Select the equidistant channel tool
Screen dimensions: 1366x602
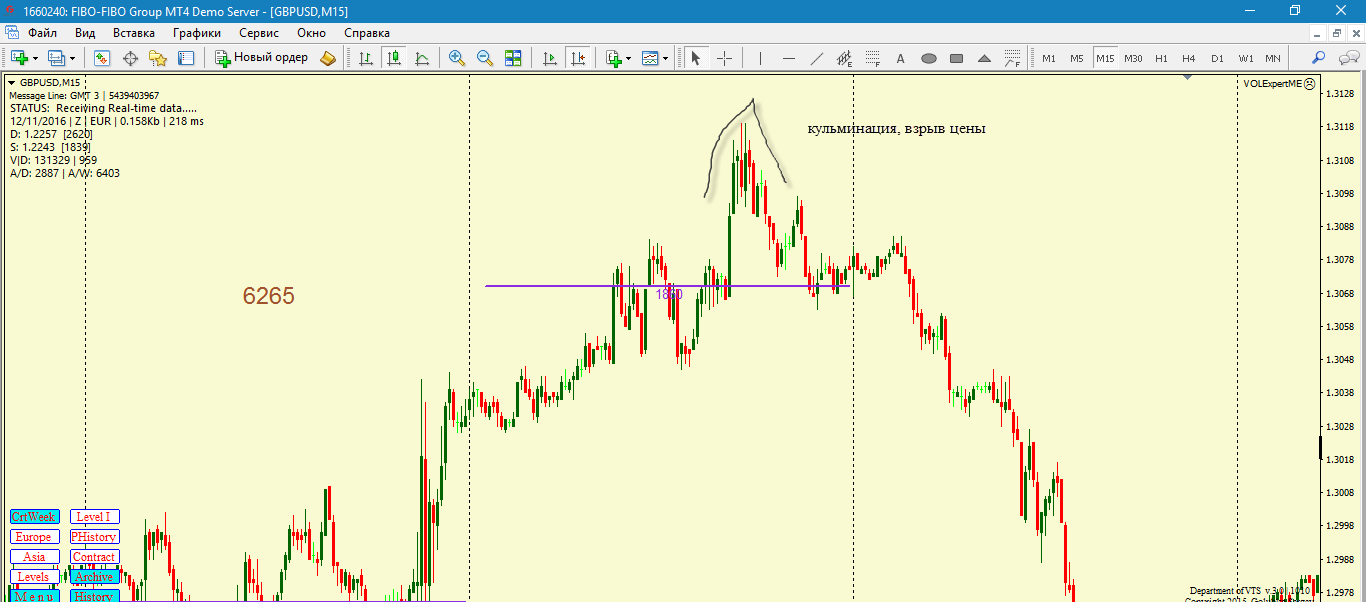pos(844,58)
